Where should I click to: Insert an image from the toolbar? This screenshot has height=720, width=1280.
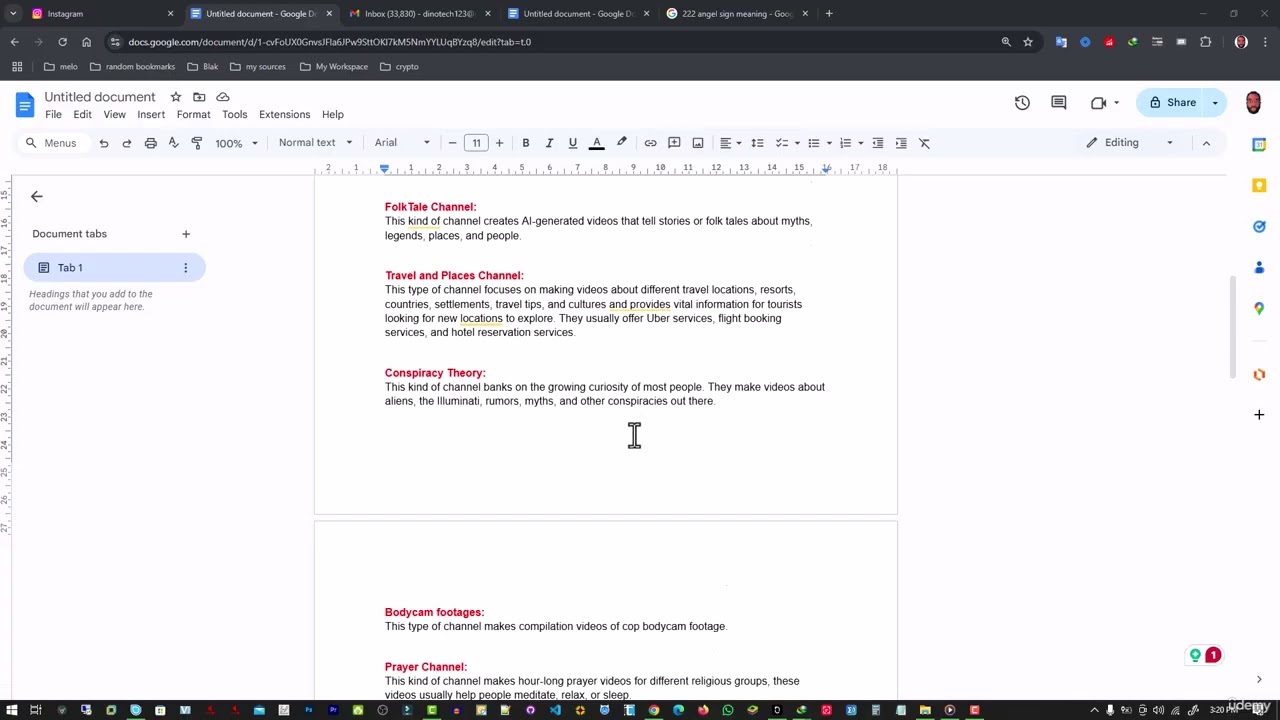(698, 143)
